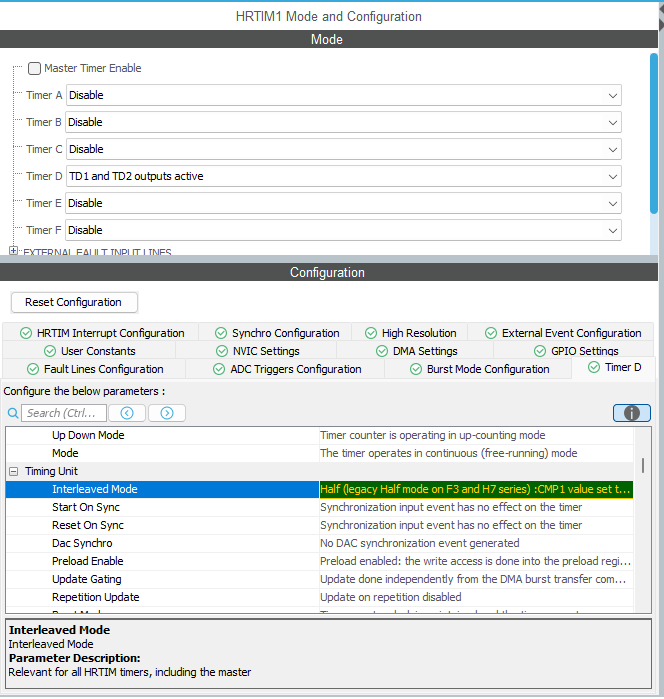Open the DMA Settings tab
This screenshot has height=699, width=664.
(417, 351)
